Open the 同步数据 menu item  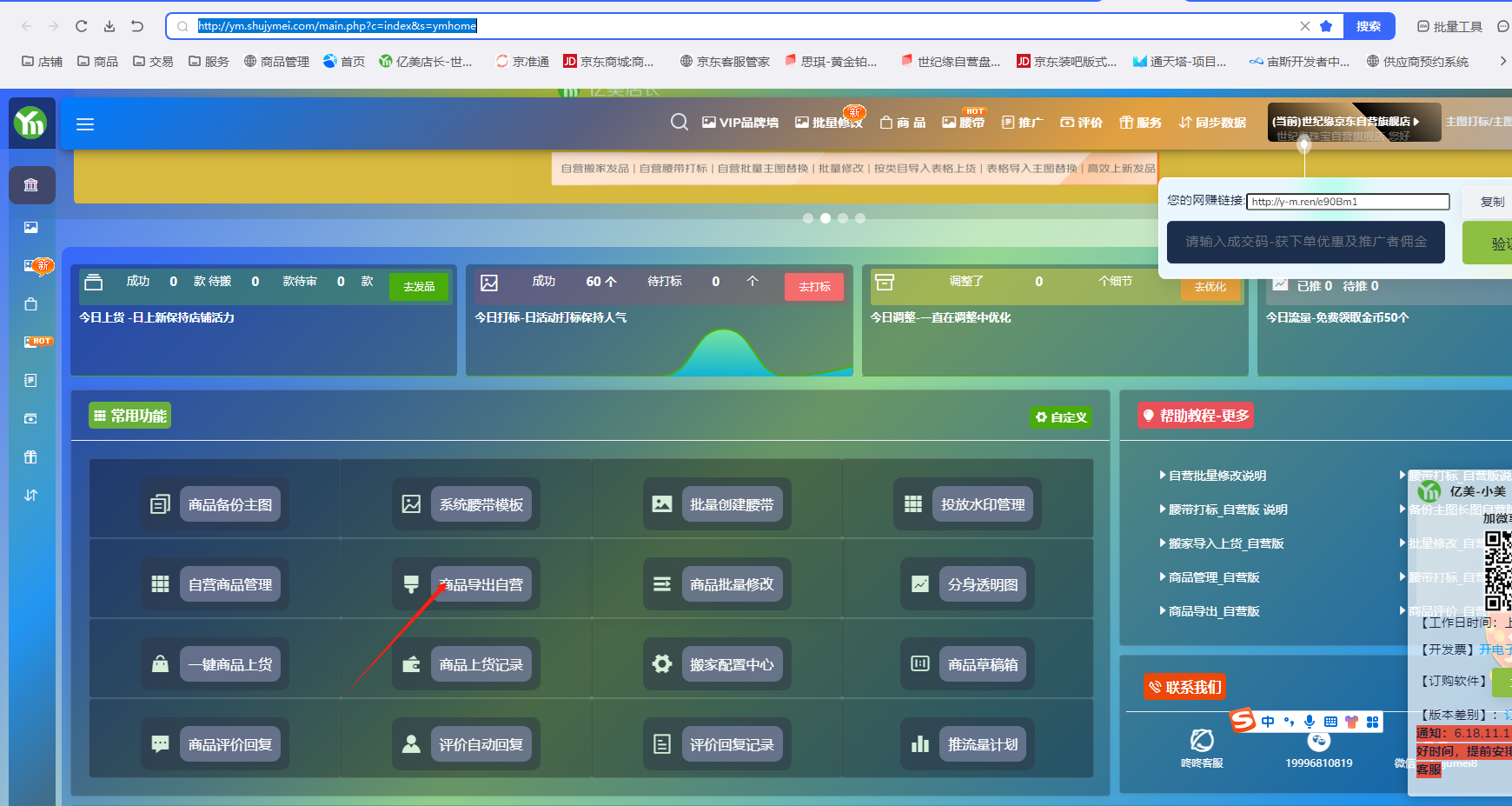[1212, 123]
